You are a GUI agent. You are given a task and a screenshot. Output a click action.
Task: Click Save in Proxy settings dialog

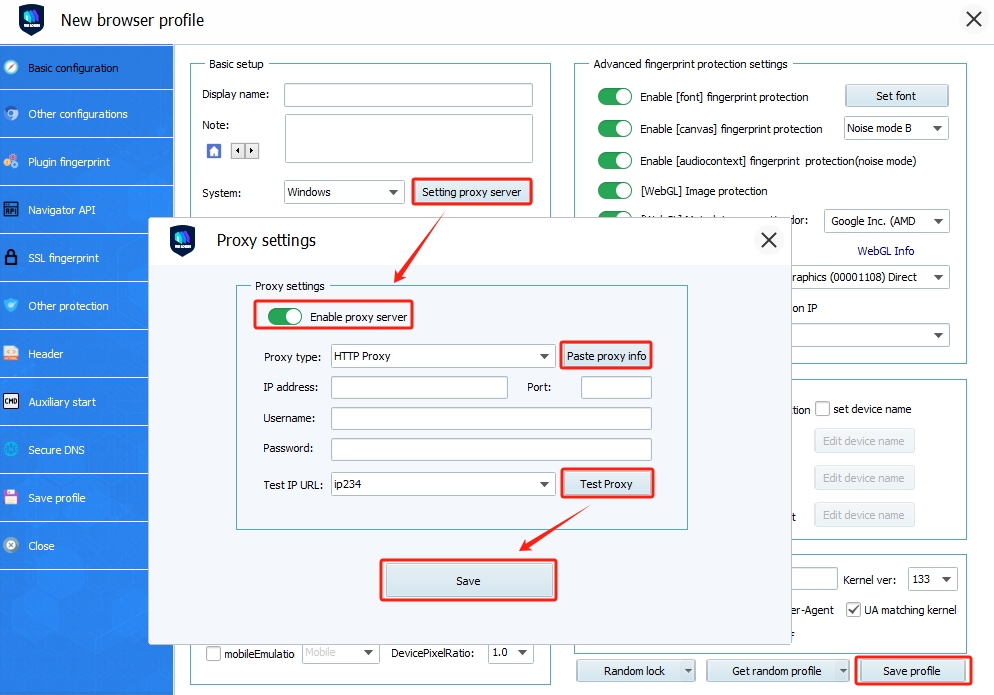pyautogui.click(x=468, y=581)
